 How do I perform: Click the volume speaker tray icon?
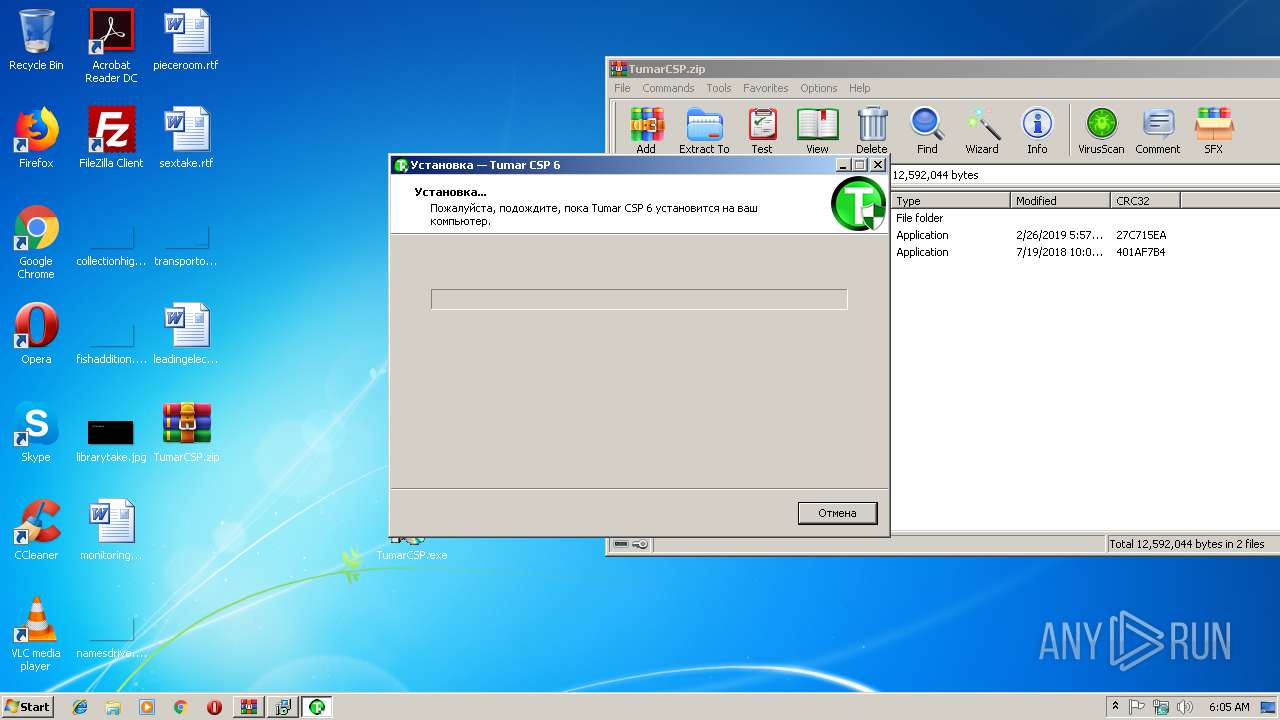coord(1185,707)
